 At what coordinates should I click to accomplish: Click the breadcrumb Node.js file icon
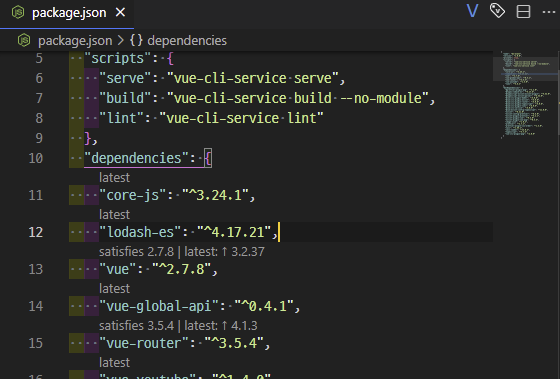click(x=24, y=40)
